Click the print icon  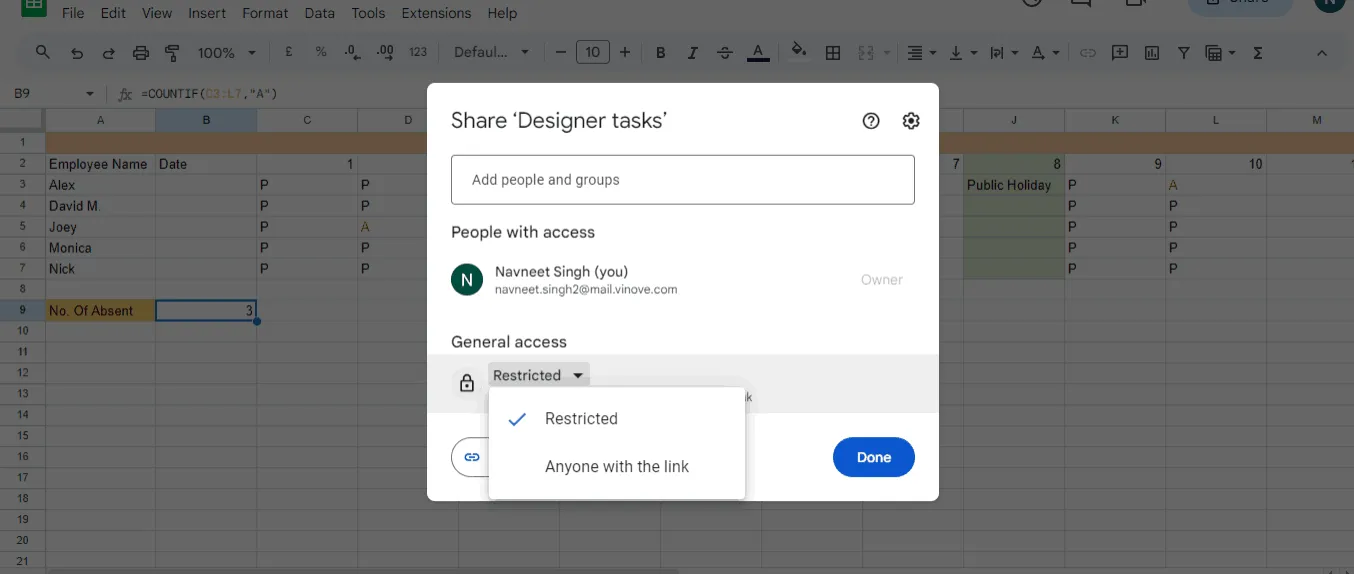[x=140, y=53]
